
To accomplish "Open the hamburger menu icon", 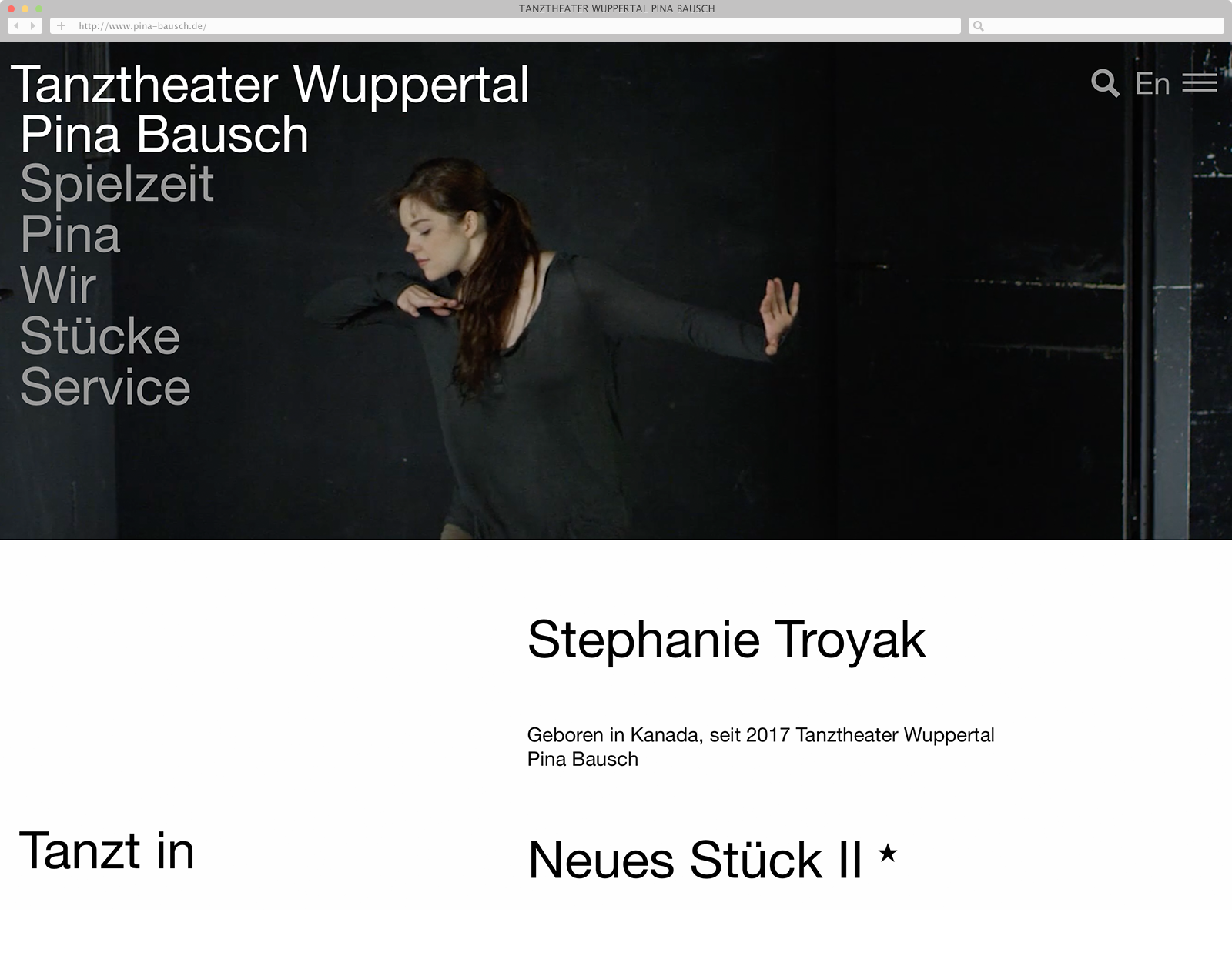I will point(1200,82).
